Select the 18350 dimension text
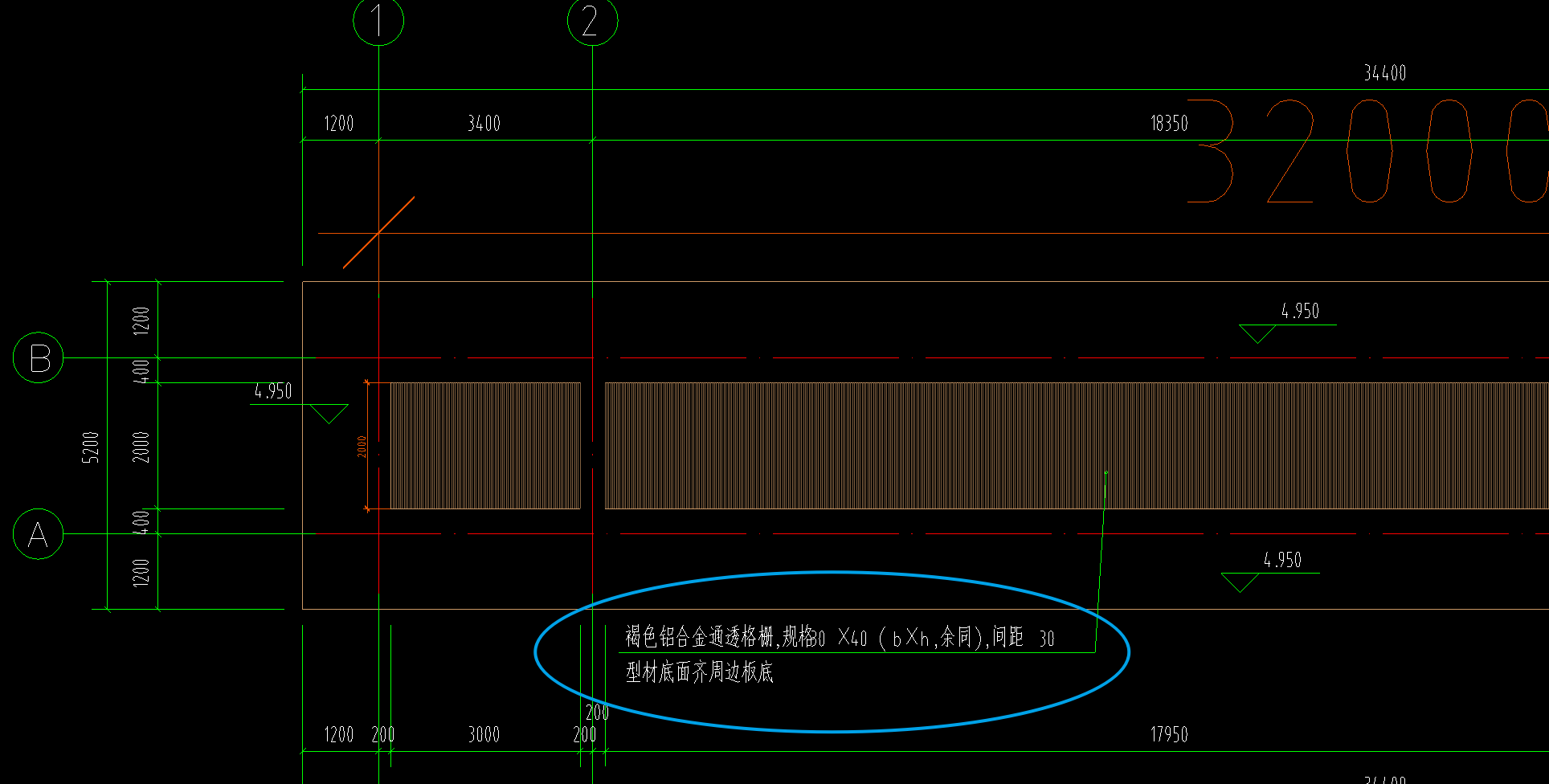This screenshot has height=784, width=1549. (1169, 124)
